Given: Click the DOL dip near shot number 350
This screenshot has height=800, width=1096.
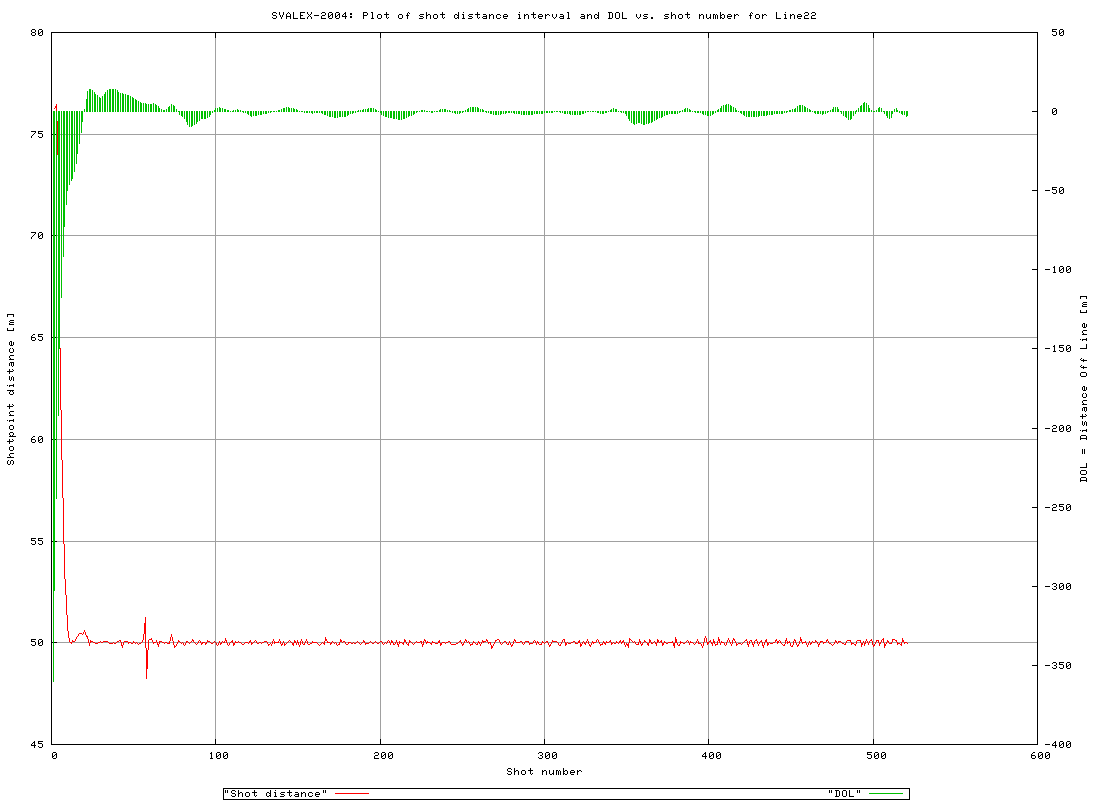Looking at the screenshot, I should 633,120.
